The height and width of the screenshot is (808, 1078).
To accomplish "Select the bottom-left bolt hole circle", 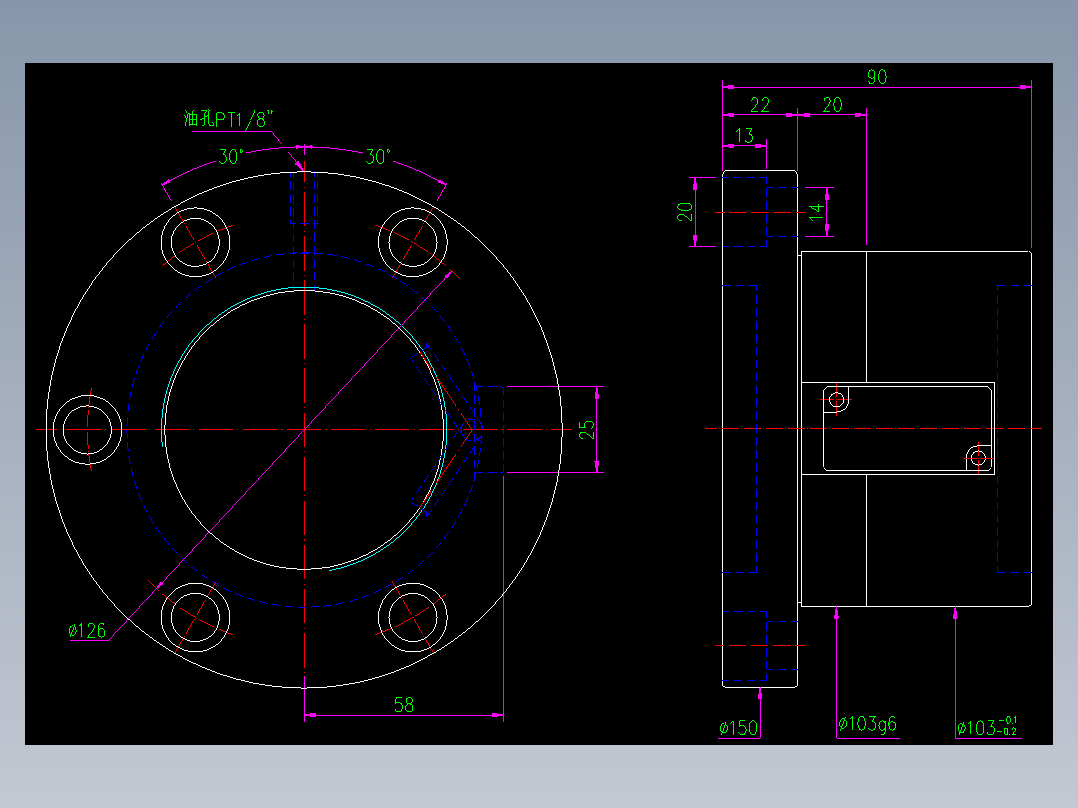I will 195,618.
